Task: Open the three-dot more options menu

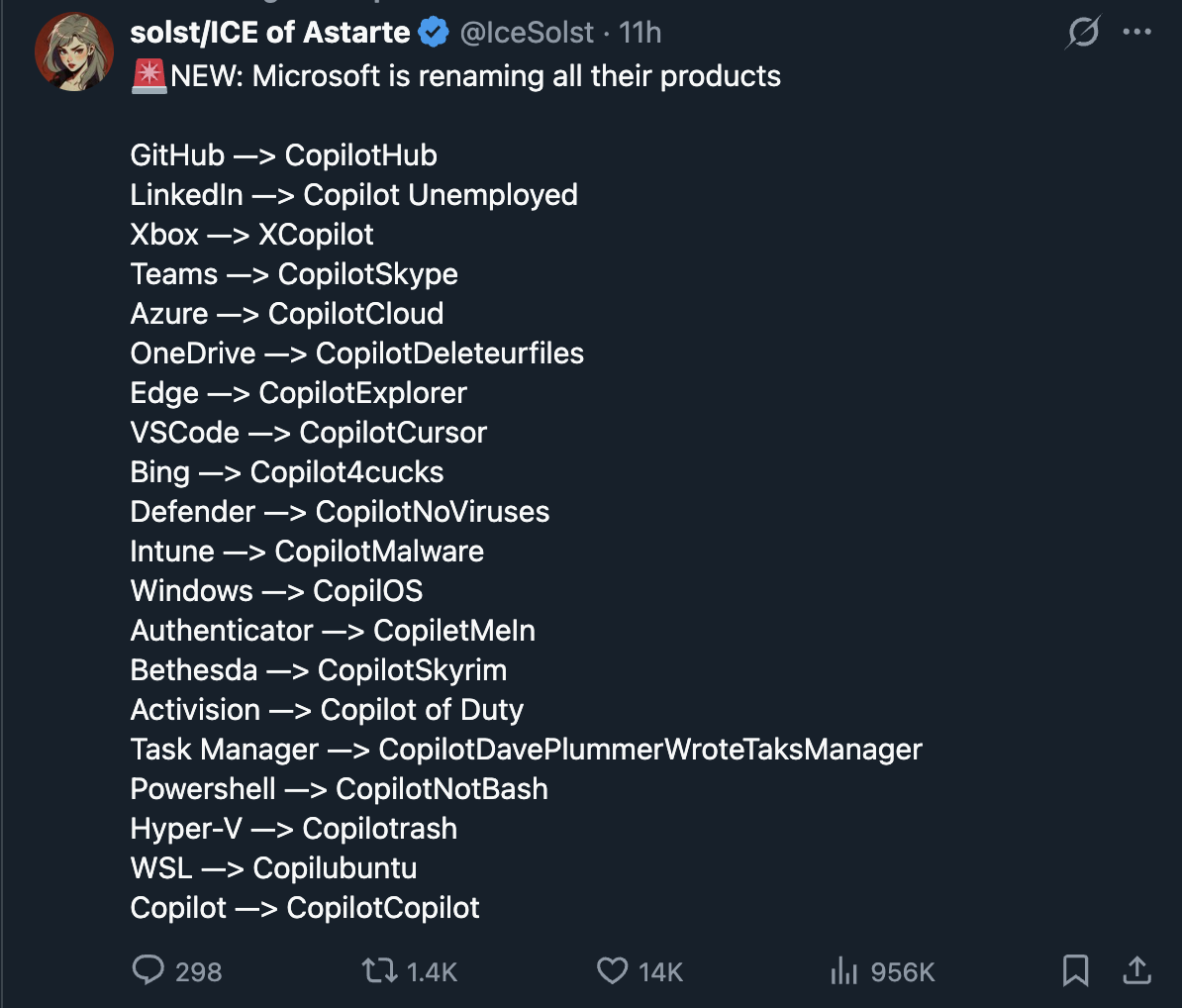Action: click(x=1136, y=33)
